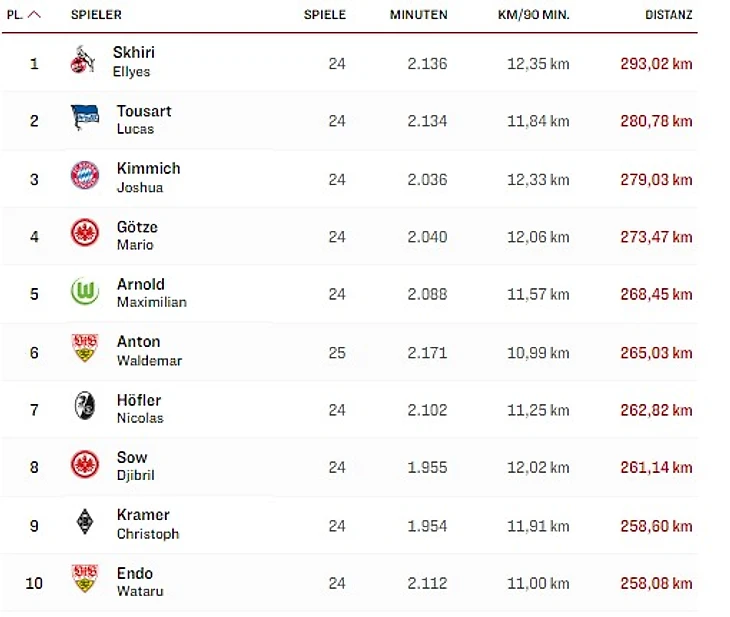This screenshot has height=617, width=730.
Task: Click the SC Freiburg logo beside Höfler
Action: point(85,407)
